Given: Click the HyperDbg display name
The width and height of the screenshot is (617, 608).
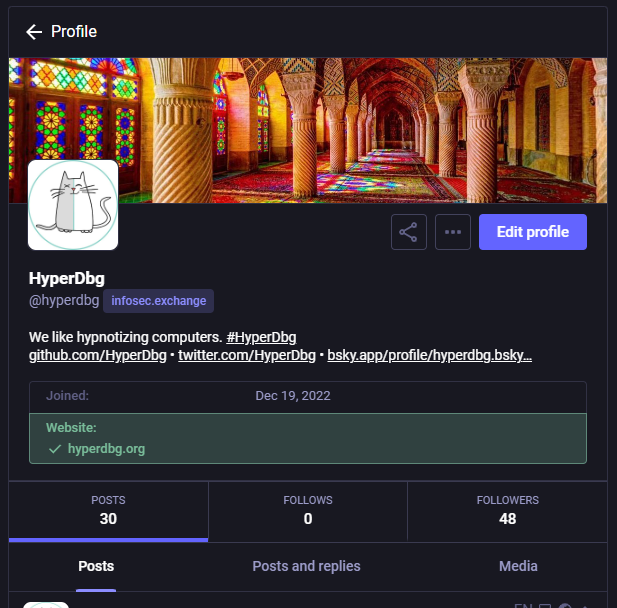Looking at the screenshot, I should tap(67, 279).
